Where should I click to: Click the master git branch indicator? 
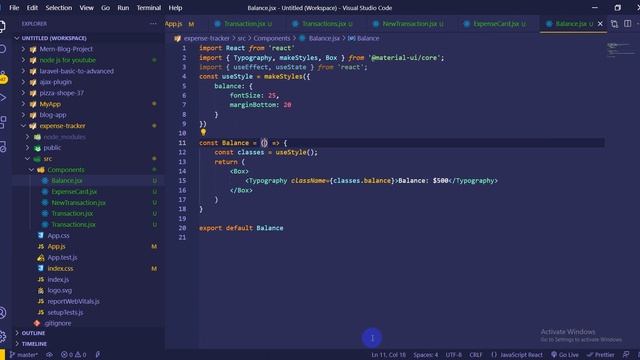tap(24, 355)
